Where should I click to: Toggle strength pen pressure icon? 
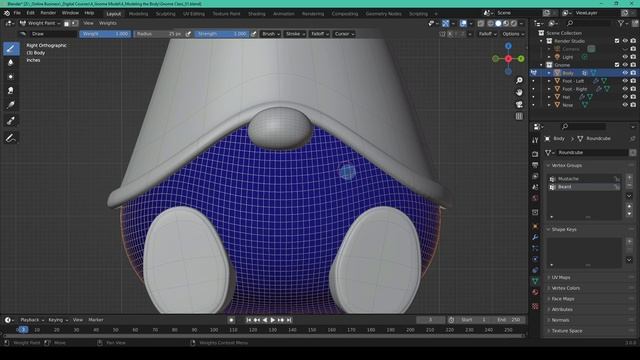[x=253, y=34]
